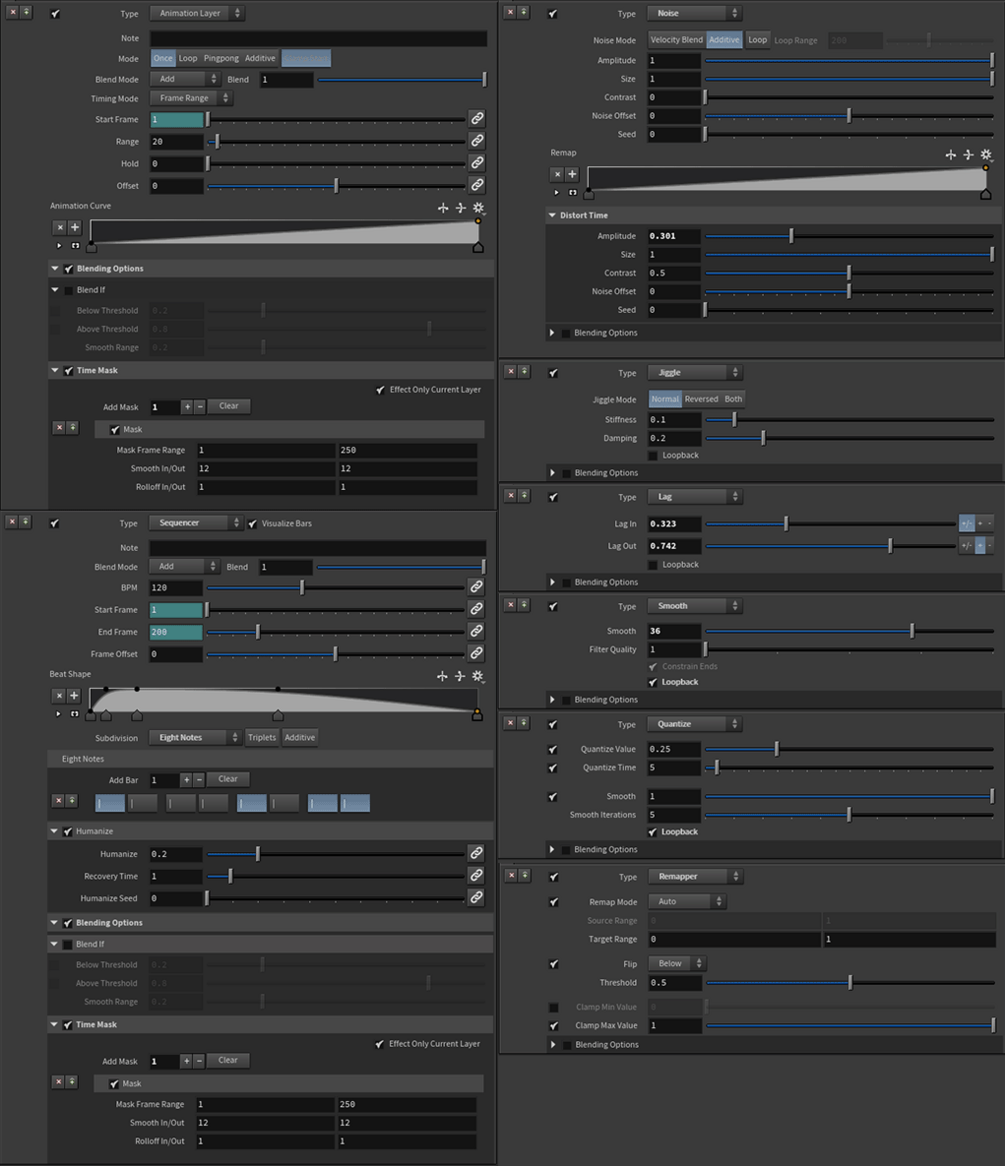Click link icon next to Offset slider
1005x1166 pixels.
coord(477,184)
